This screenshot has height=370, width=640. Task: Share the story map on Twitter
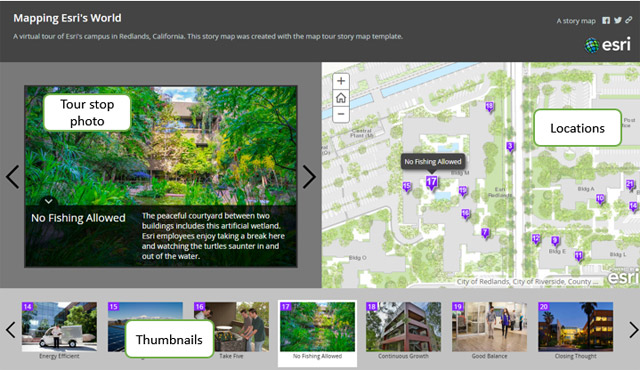point(618,20)
